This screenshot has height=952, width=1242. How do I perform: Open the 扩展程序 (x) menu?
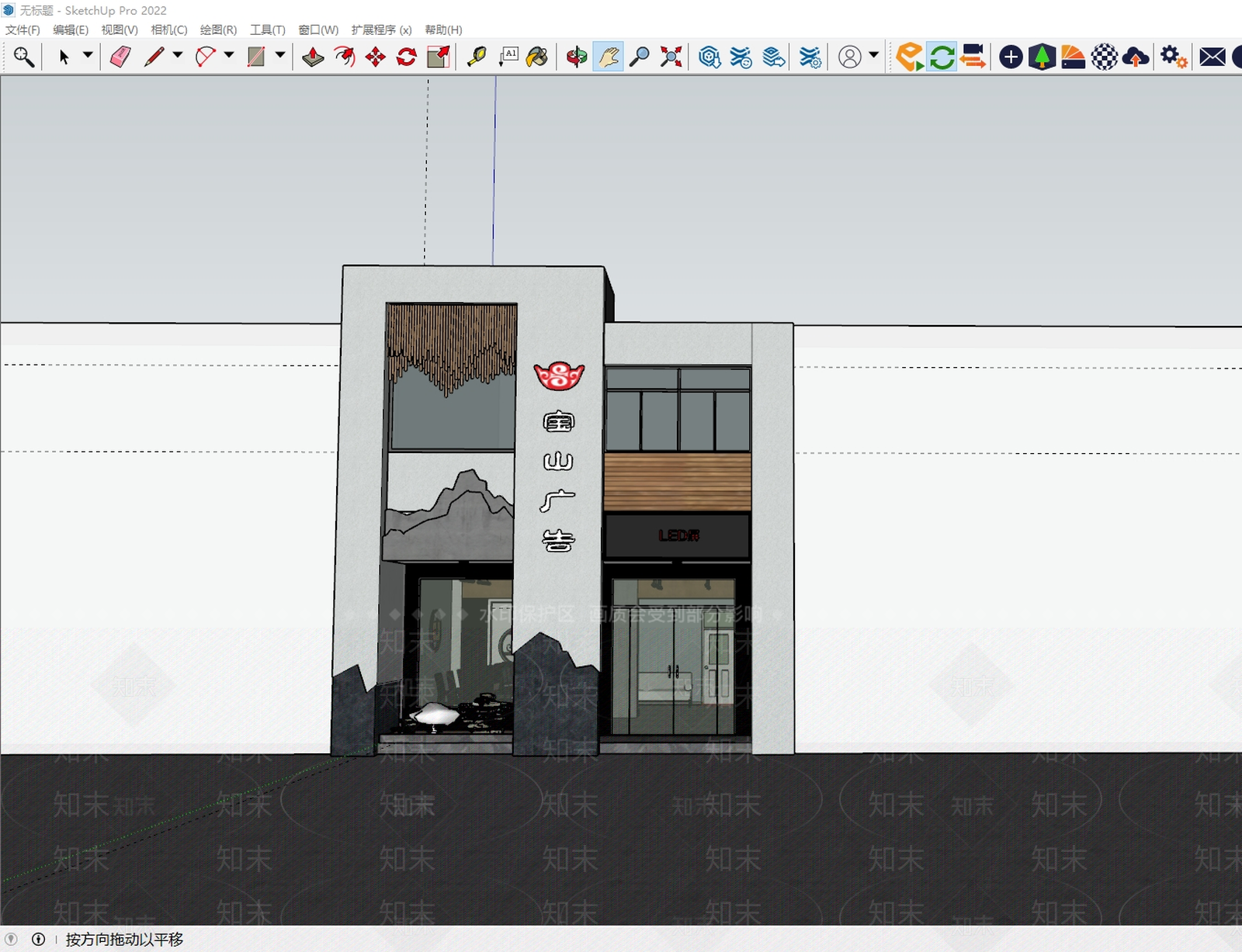click(x=381, y=29)
